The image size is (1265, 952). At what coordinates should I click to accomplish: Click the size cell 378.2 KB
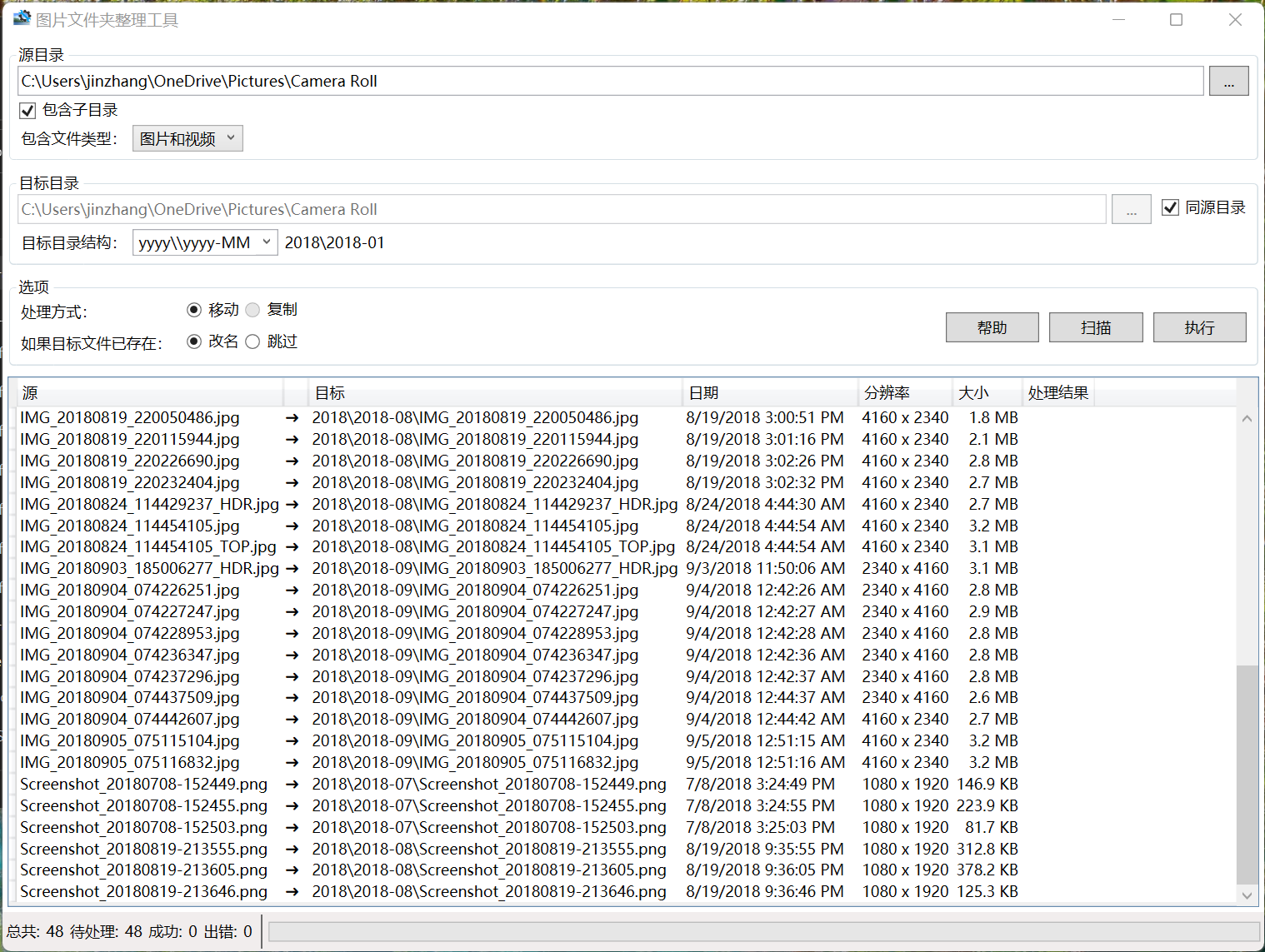click(x=987, y=870)
